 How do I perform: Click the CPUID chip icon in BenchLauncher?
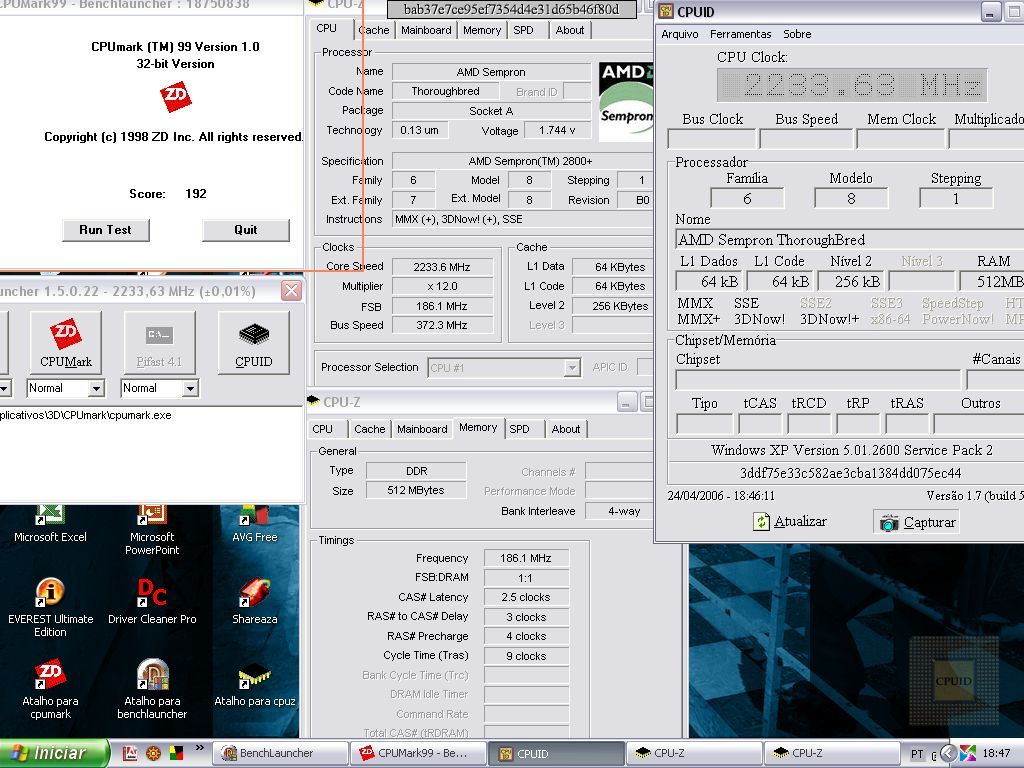coord(253,342)
